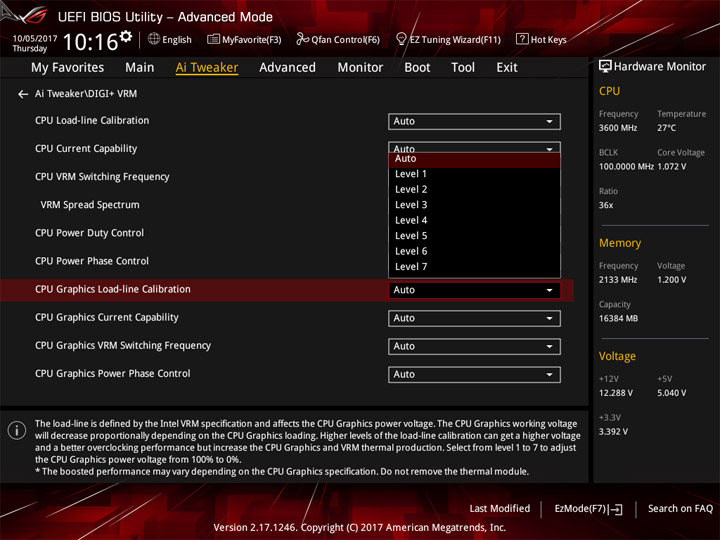This screenshot has width=720, height=540.
Task: Click the settings gear next to the clock
Action: pyautogui.click(x=126, y=37)
